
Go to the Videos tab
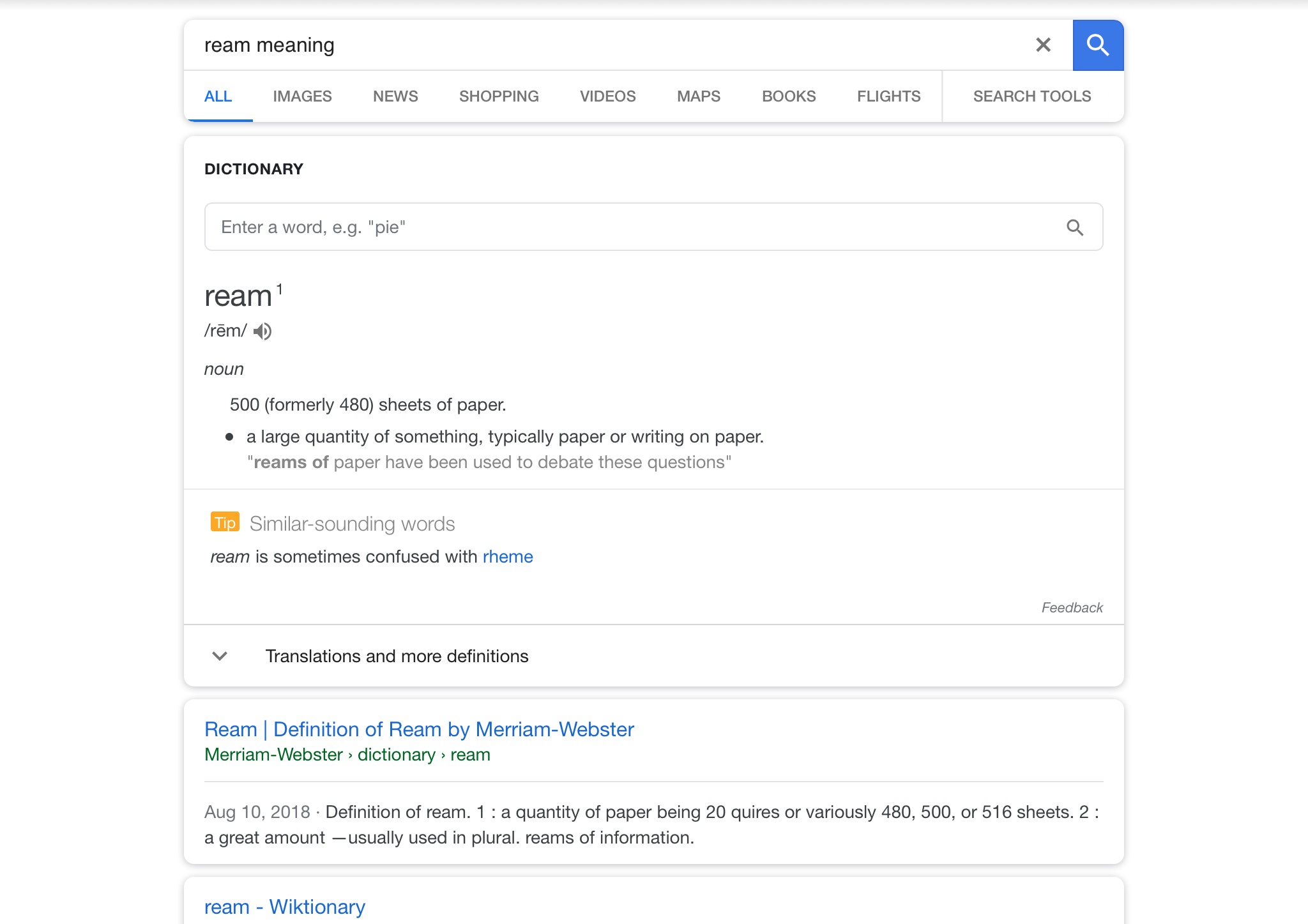tap(607, 96)
